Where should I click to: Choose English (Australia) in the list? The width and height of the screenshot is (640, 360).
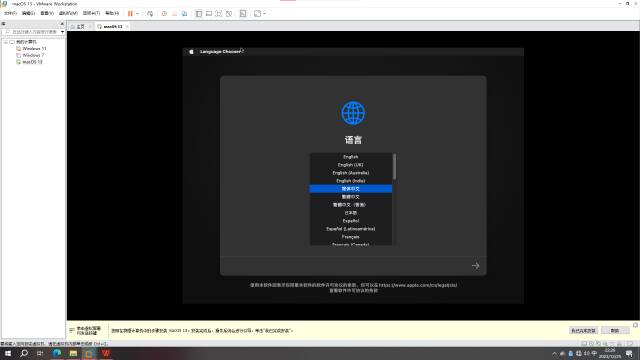(351, 173)
